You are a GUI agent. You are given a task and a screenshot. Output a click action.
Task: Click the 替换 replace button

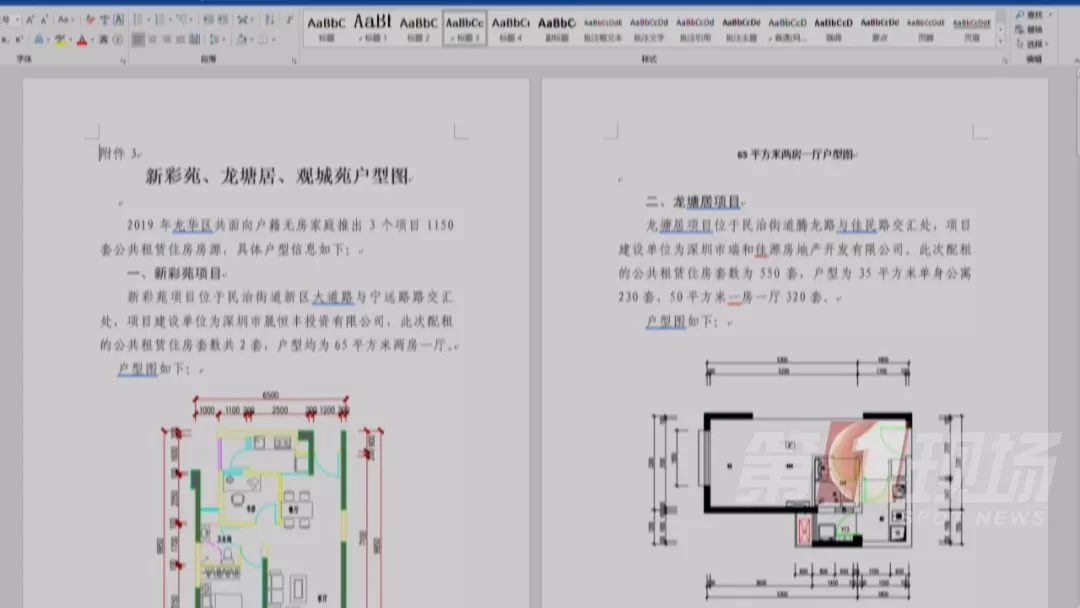pyautogui.click(x=1034, y=29)
